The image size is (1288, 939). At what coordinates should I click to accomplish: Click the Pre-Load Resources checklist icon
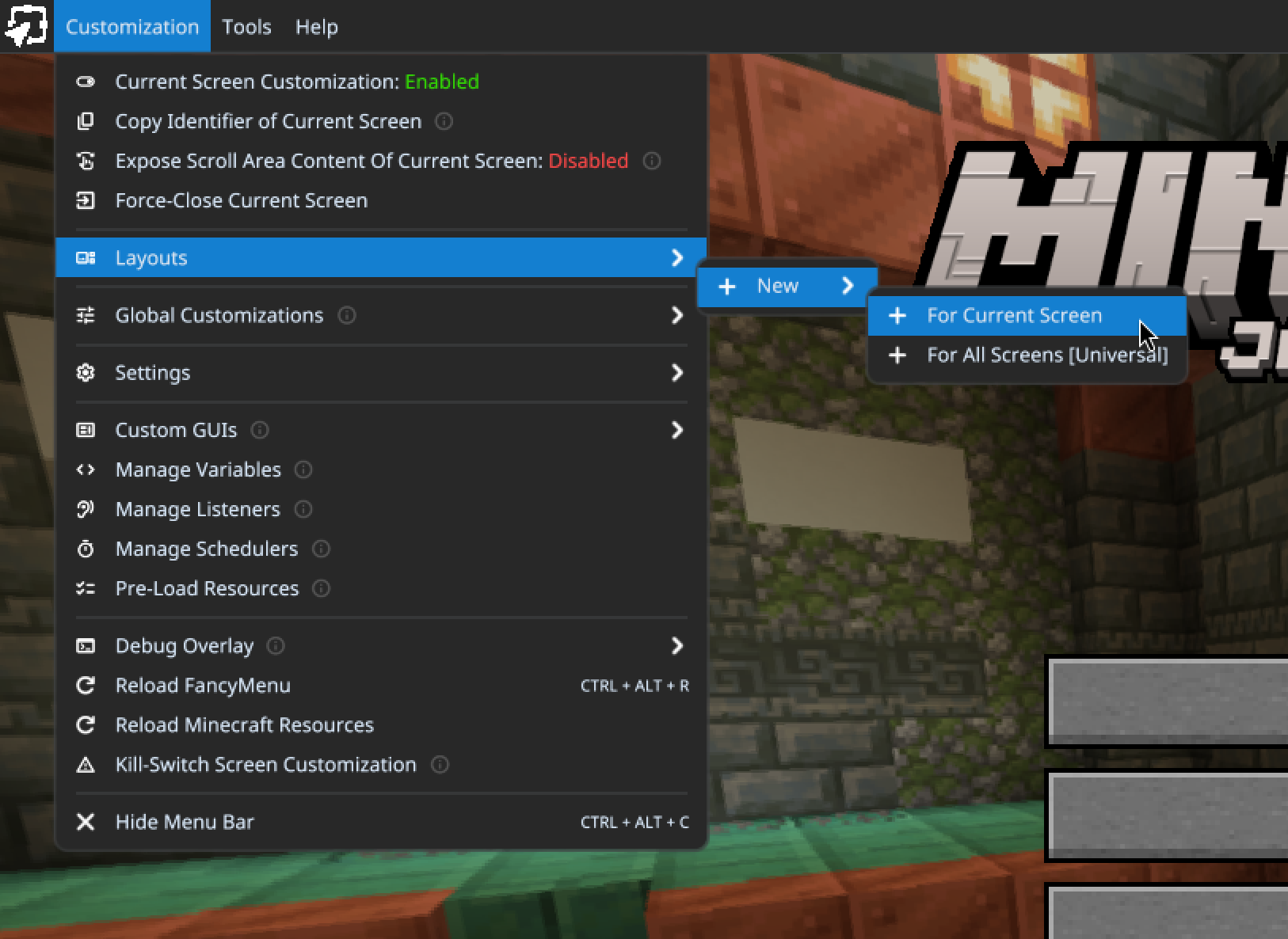pyautogui.click(x=86, y=588)
